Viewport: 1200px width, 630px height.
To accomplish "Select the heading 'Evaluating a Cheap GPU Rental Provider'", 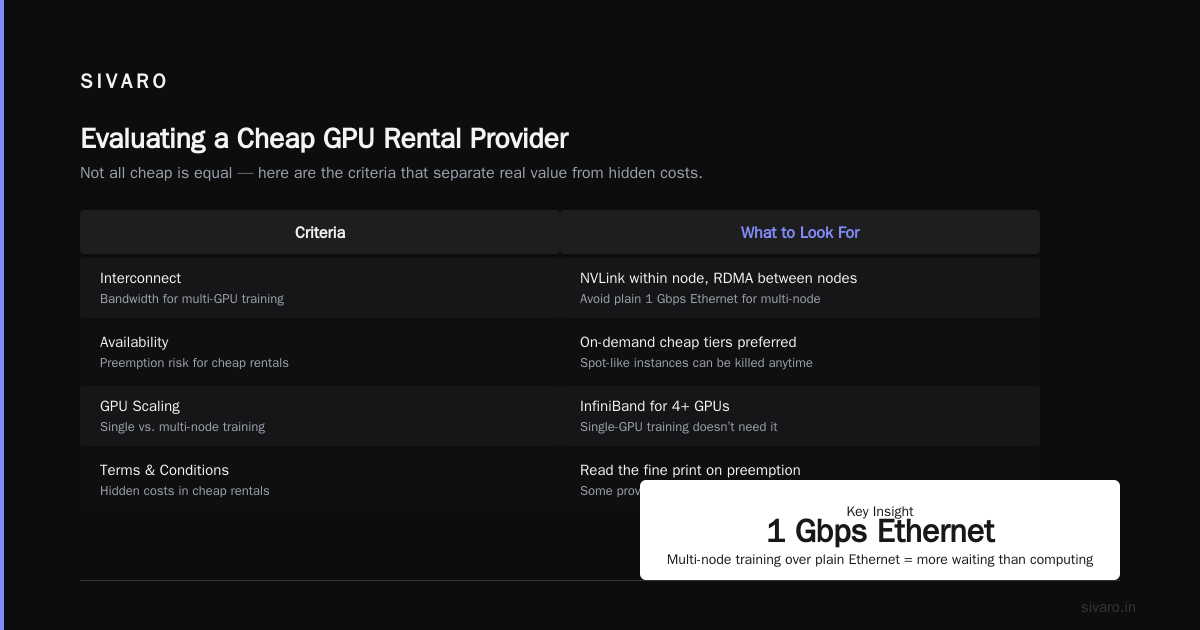I will [x=324, y=138].
